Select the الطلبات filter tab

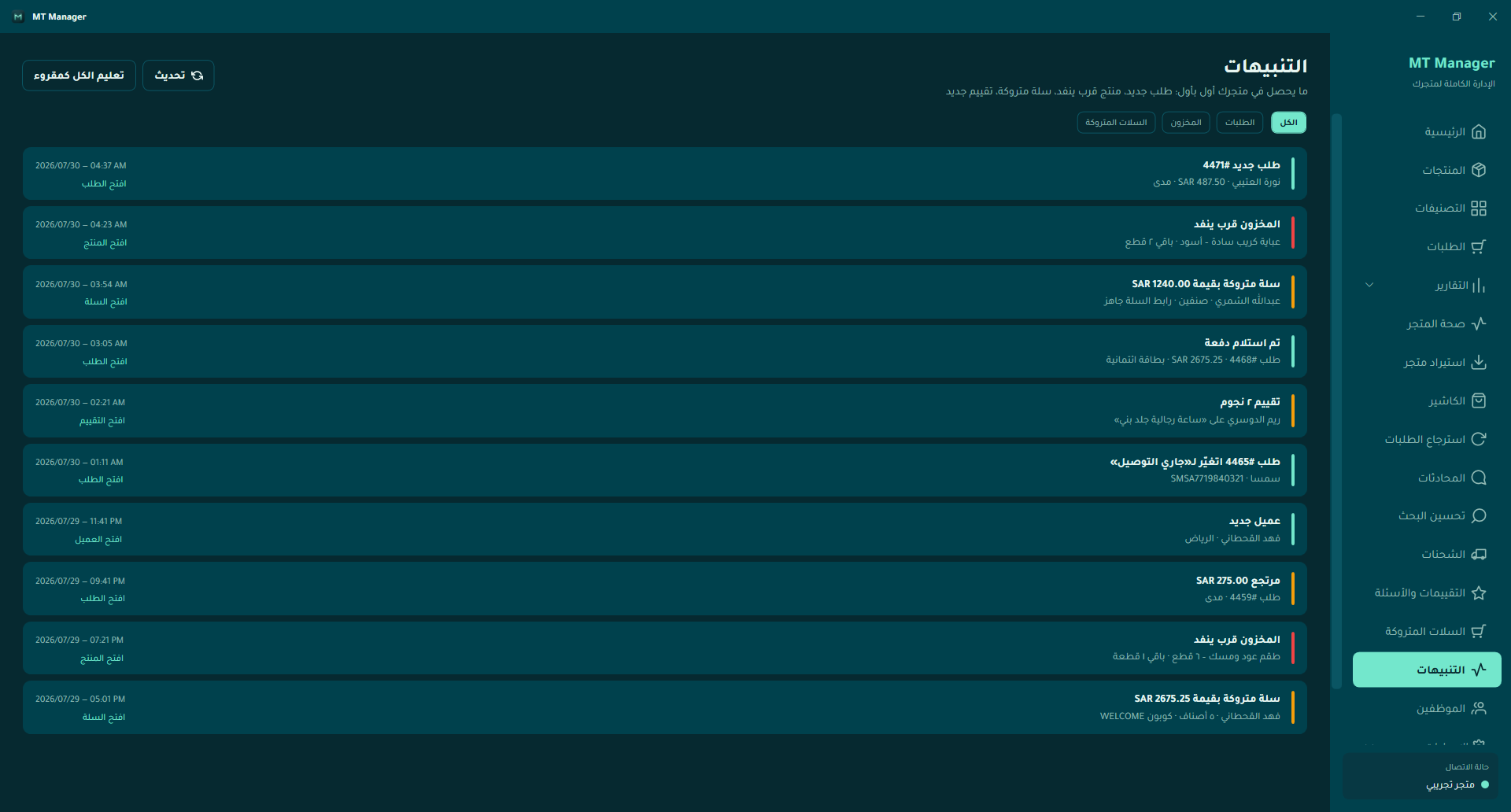[x=1239, y=123]
